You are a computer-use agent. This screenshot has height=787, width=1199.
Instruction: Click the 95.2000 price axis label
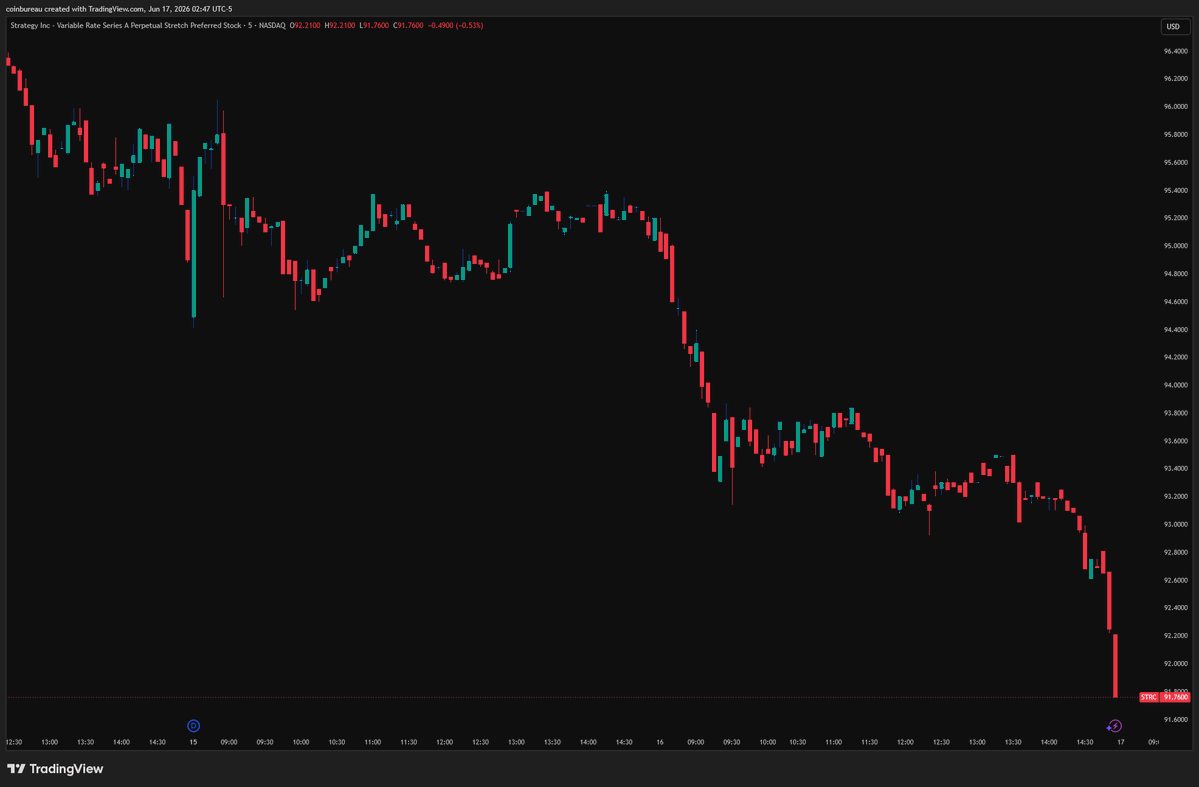coord(1175,218)
